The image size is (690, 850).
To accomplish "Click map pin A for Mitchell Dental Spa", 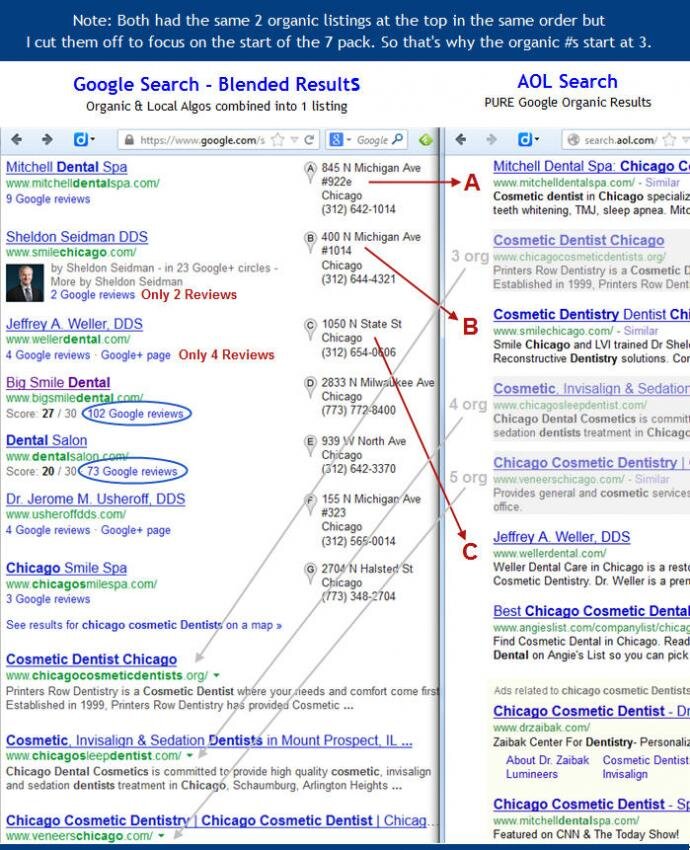I will click(x=310, y=171).
